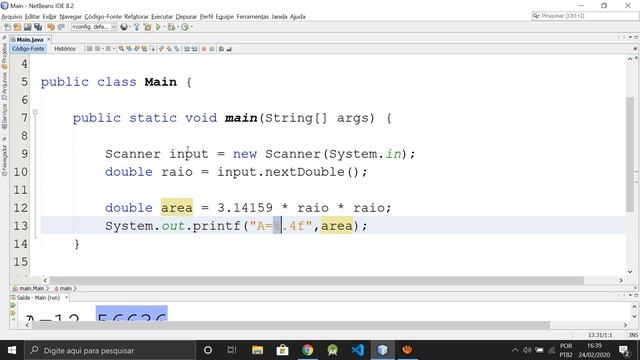Click the Uncomment icon in editor toolbar

pos(229,49)
